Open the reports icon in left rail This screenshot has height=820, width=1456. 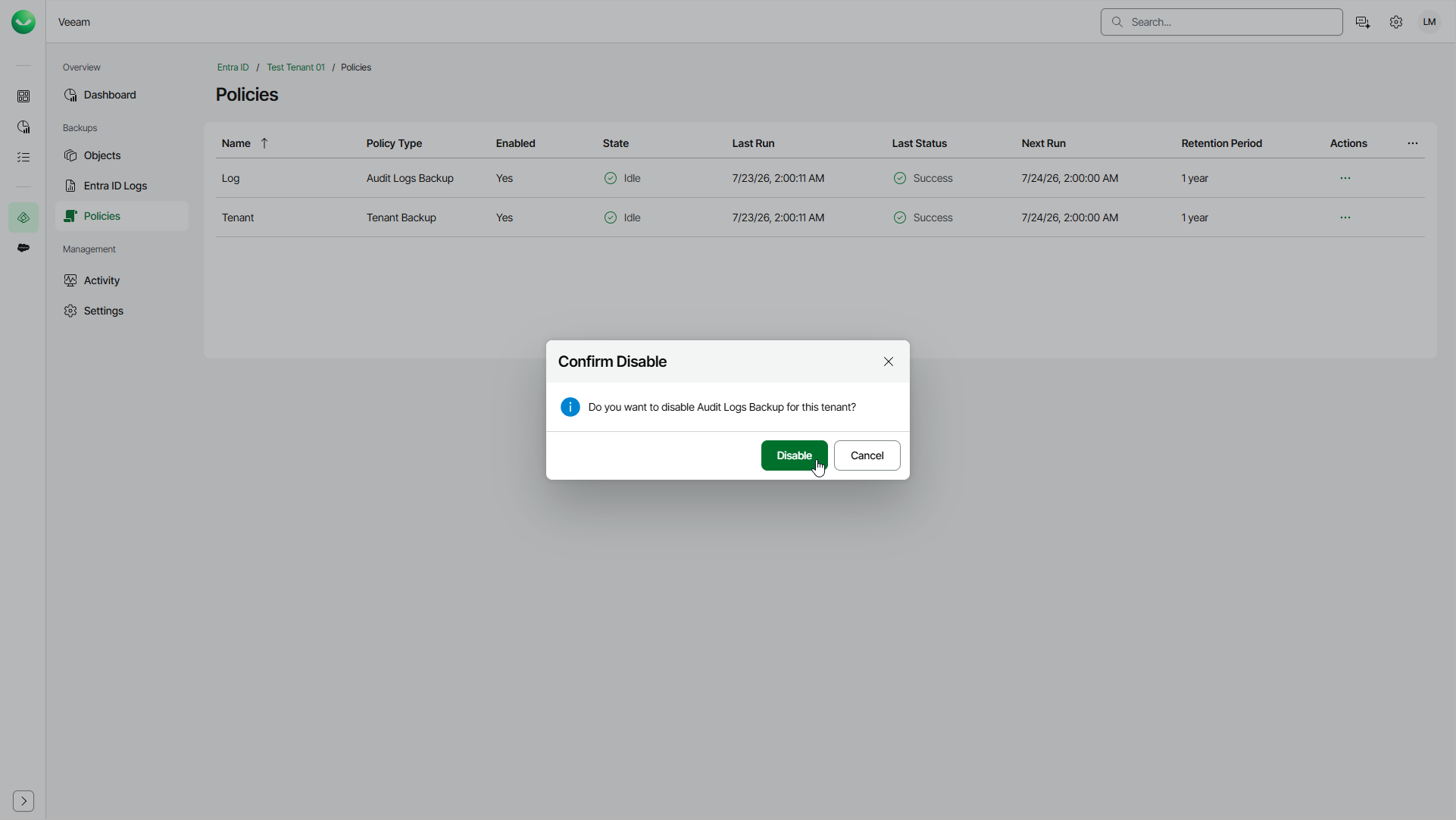click(23, 127)
